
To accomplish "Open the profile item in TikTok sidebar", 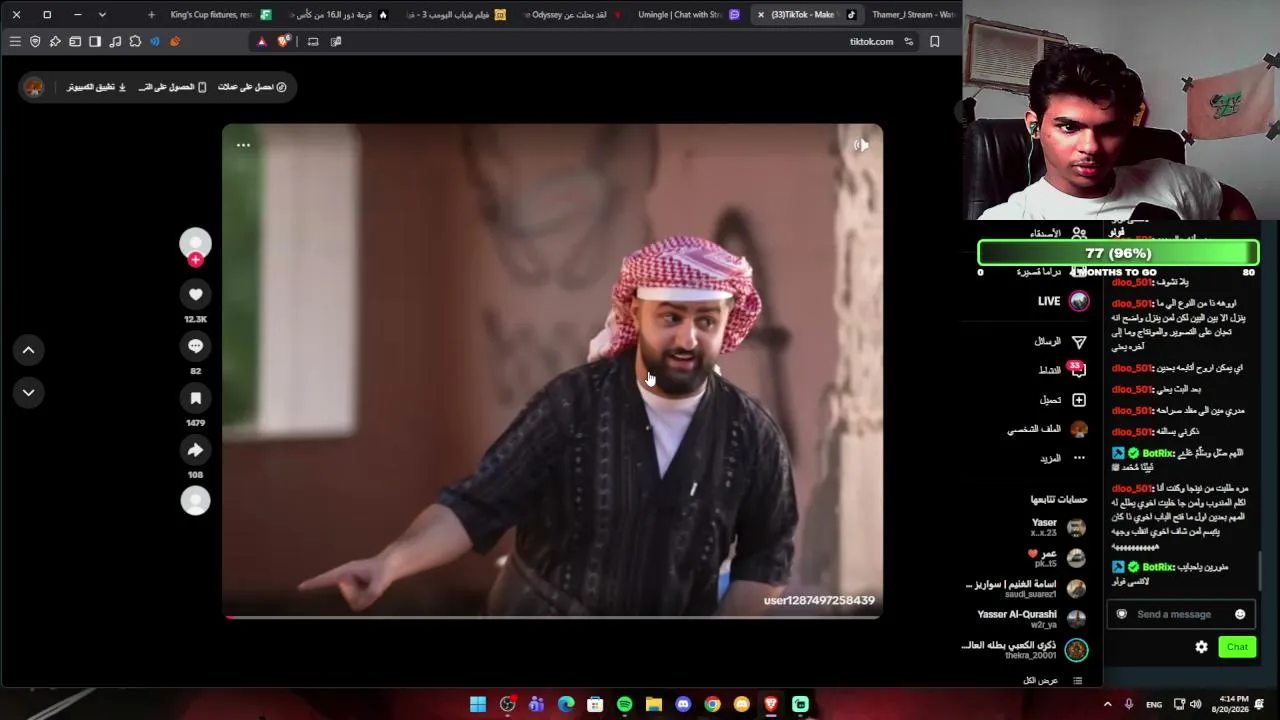I will point(1047,430).
